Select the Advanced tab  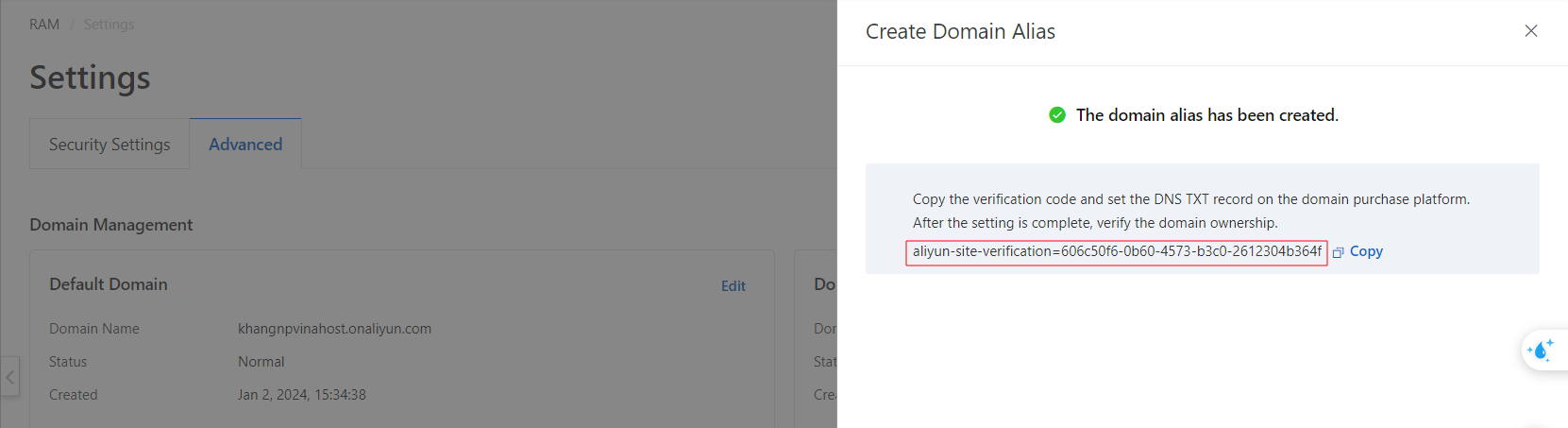245,145
